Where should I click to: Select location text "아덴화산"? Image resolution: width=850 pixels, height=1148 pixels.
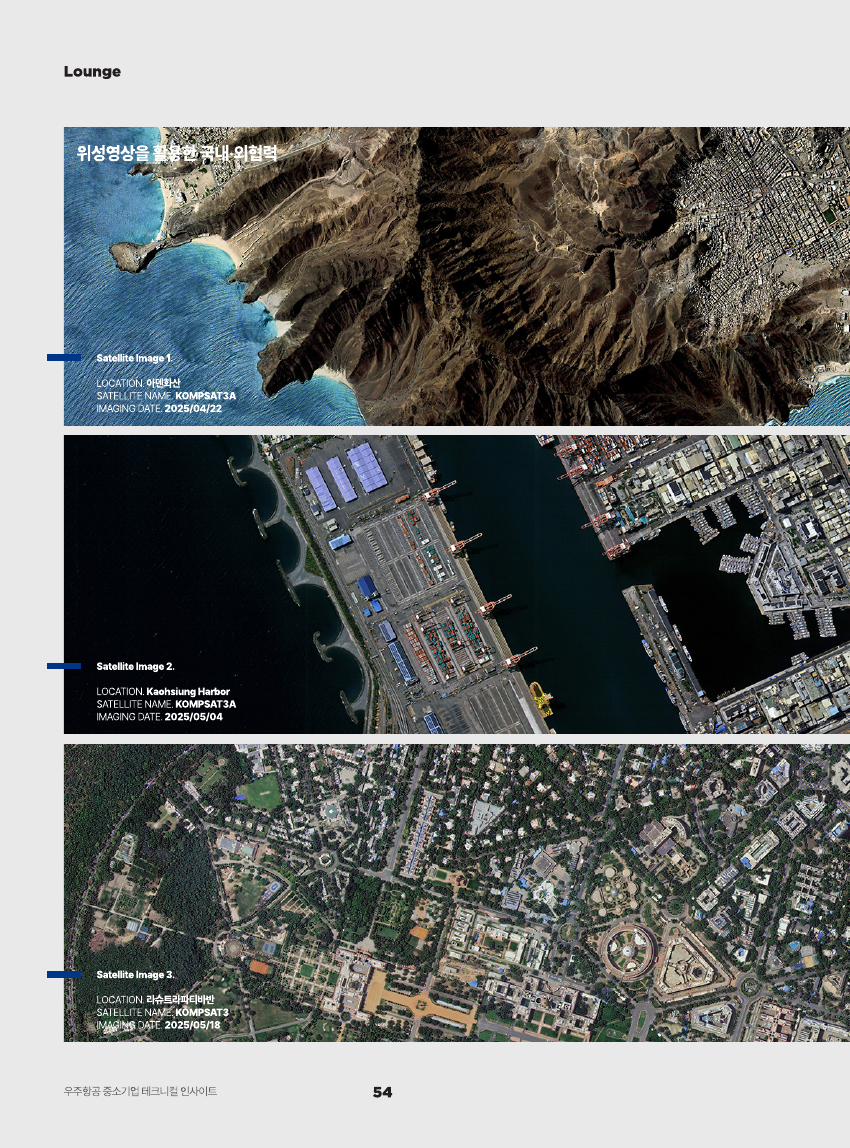pyautogui.click(x=163, y=383)
